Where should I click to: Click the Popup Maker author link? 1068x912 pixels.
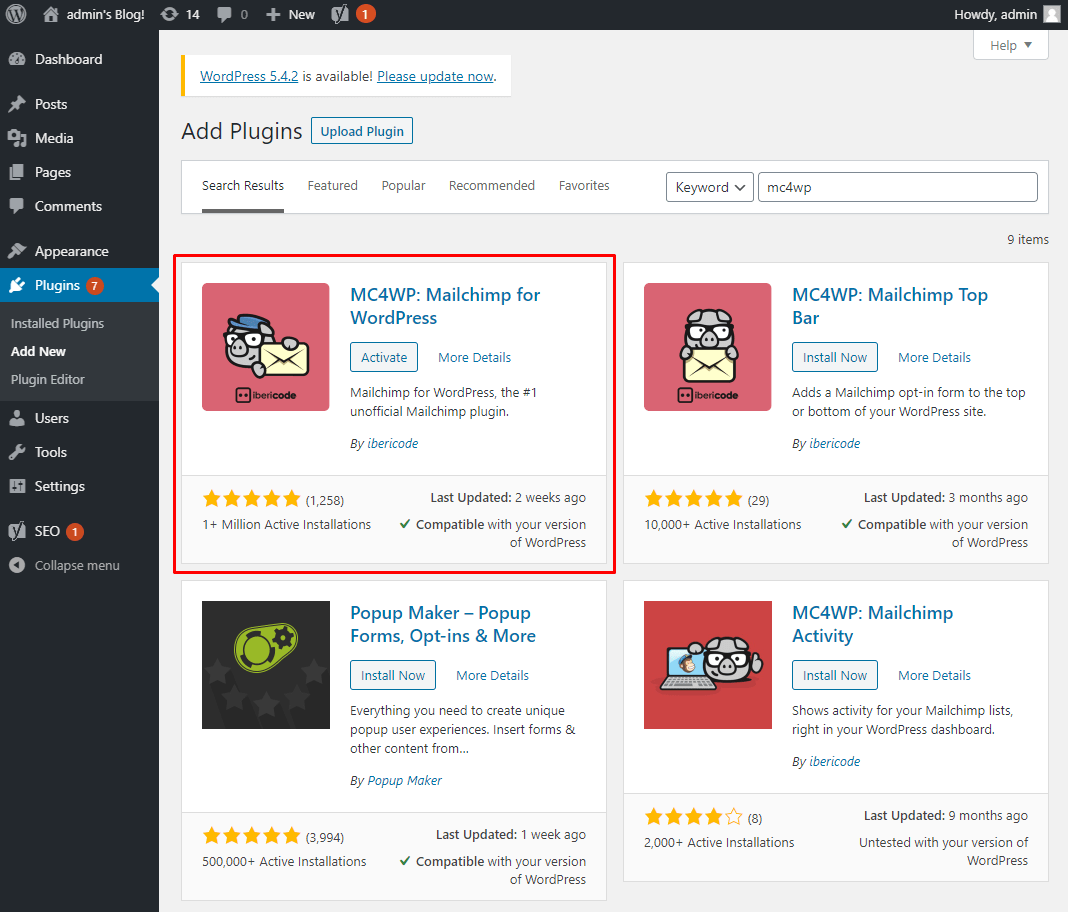tap(405, 781)
